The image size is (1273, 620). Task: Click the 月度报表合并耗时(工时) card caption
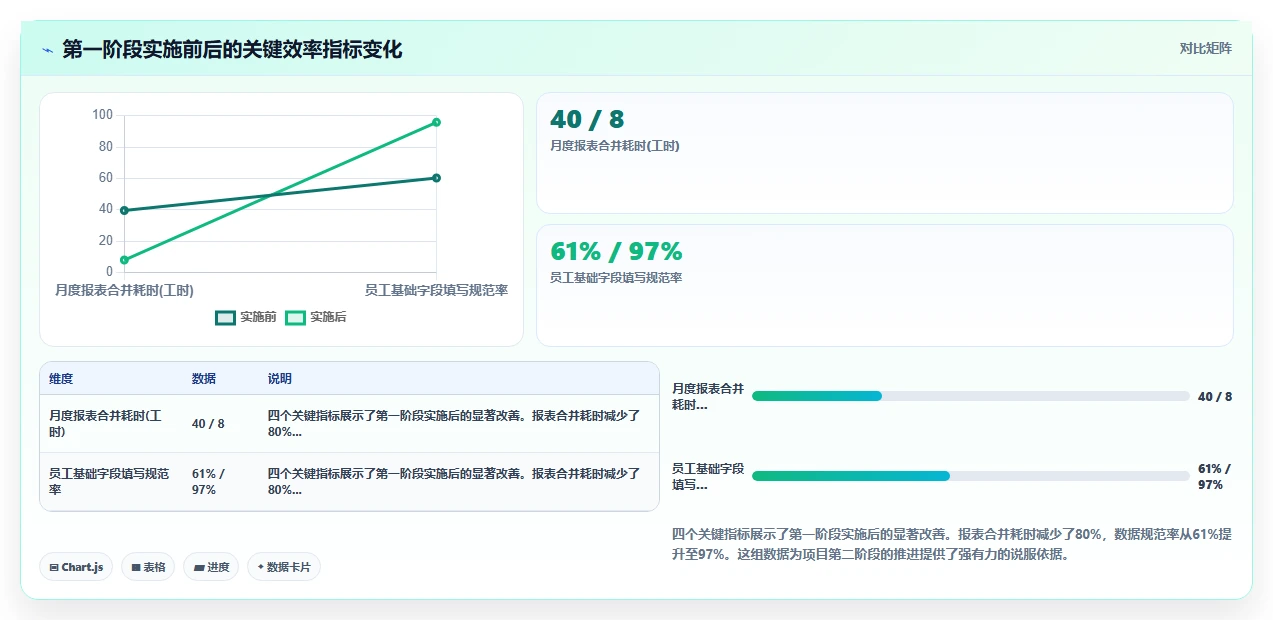click(x=615, y=146)
